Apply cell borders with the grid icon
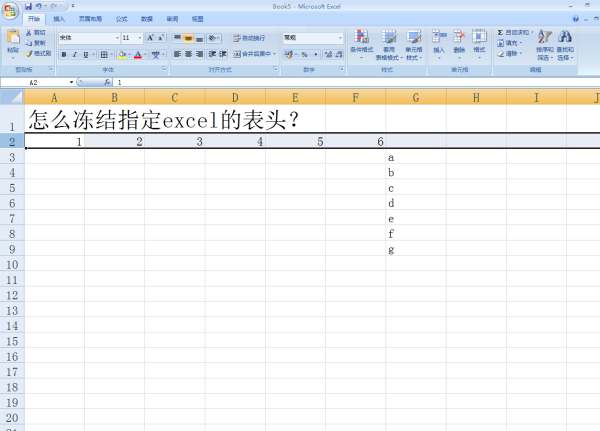 [104, 55]
